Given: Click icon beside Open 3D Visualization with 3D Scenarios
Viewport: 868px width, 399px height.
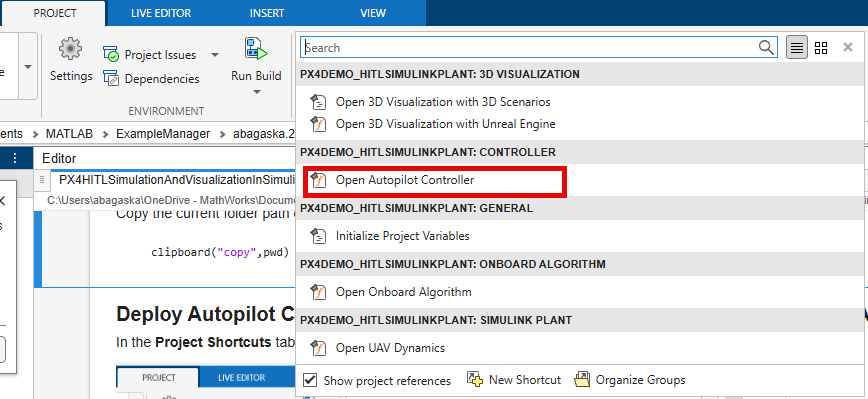Looking at the screenshot, I should click(x=318, y=102).
